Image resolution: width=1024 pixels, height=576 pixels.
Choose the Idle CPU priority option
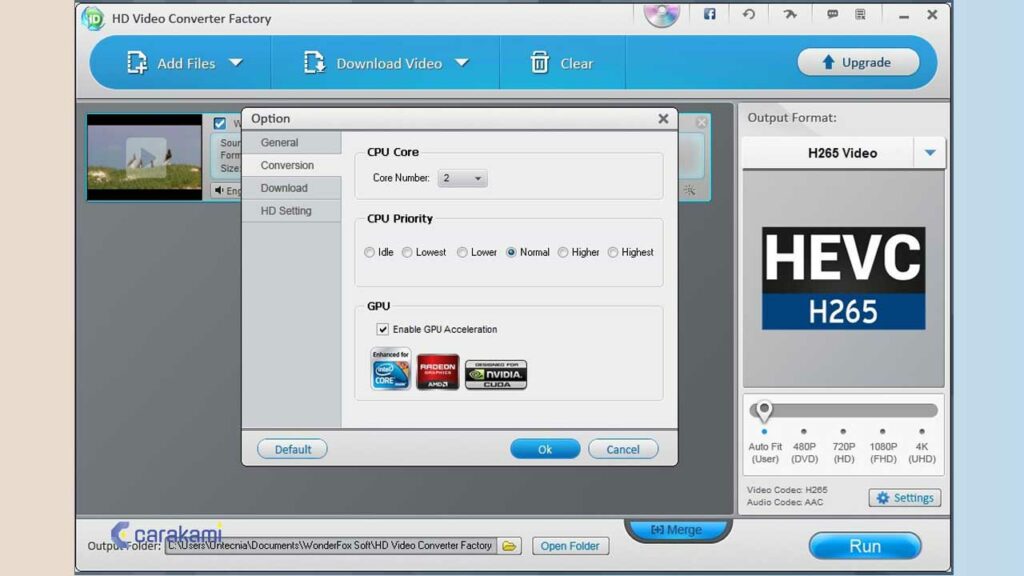pos(369,252)
